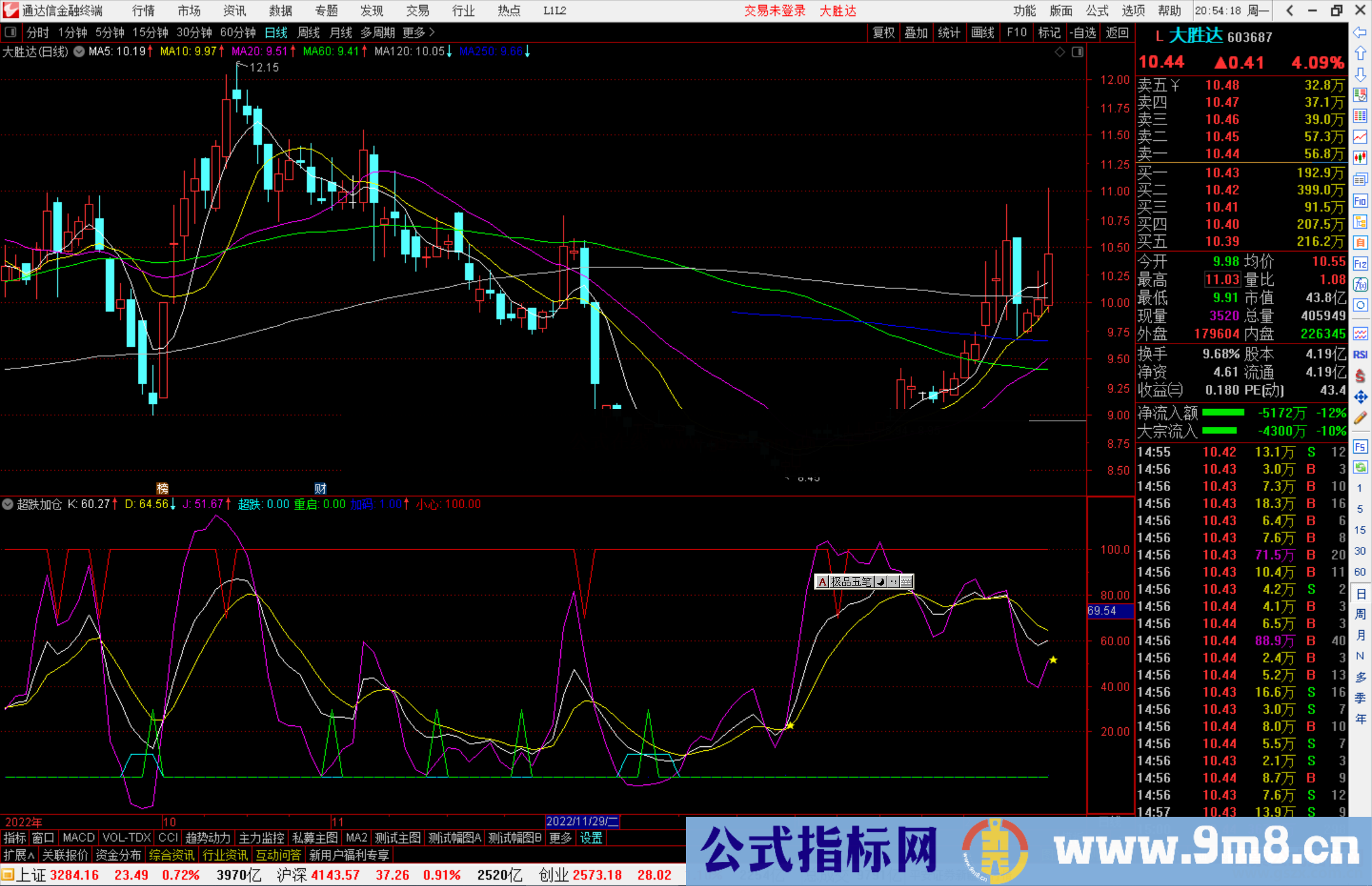Click the F10 company info sidebar icon
Viewport: 1372px width, 886px height.
[x=1360, y=201]
